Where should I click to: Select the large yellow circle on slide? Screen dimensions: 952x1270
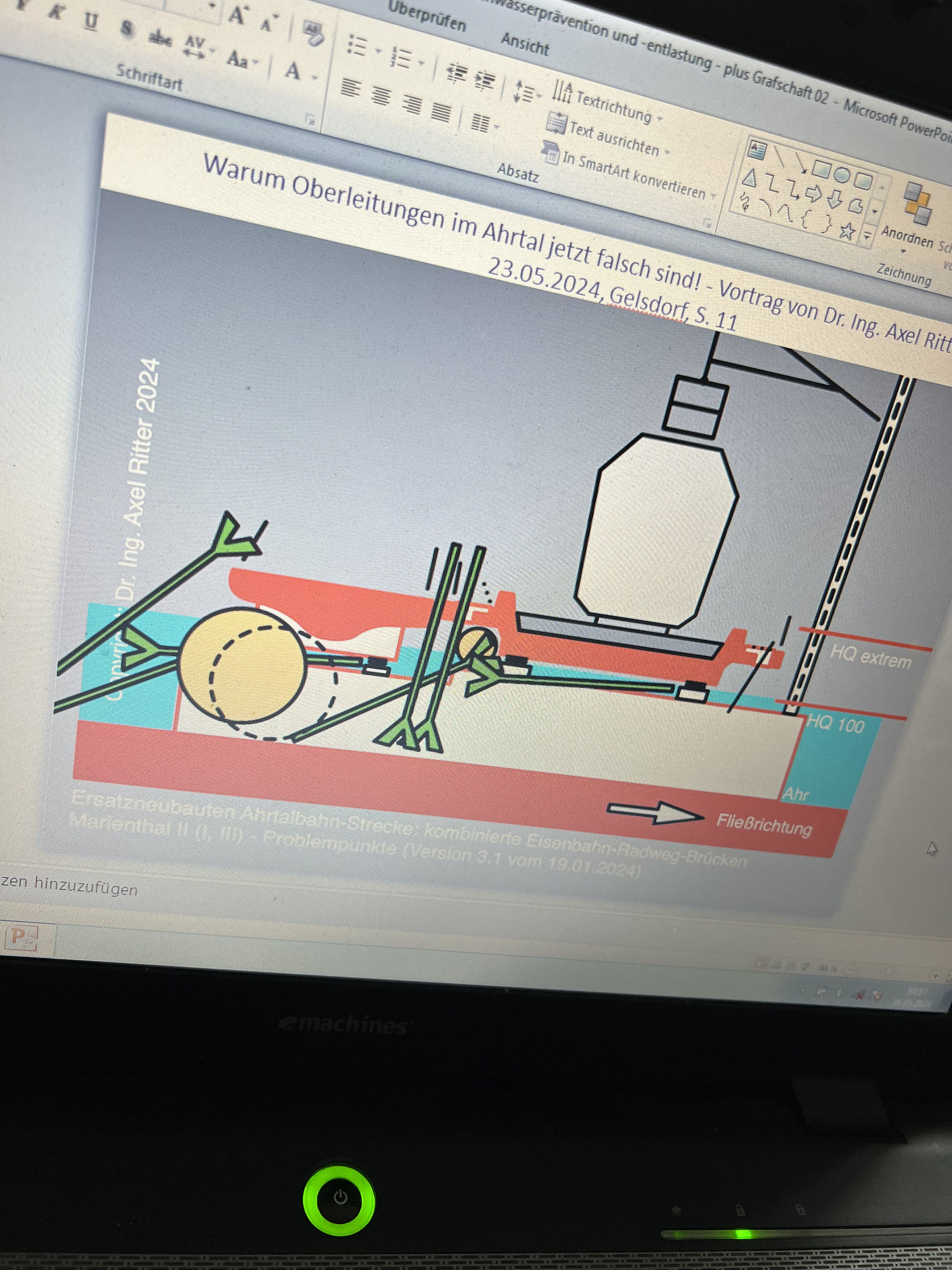tap(242, 665)
